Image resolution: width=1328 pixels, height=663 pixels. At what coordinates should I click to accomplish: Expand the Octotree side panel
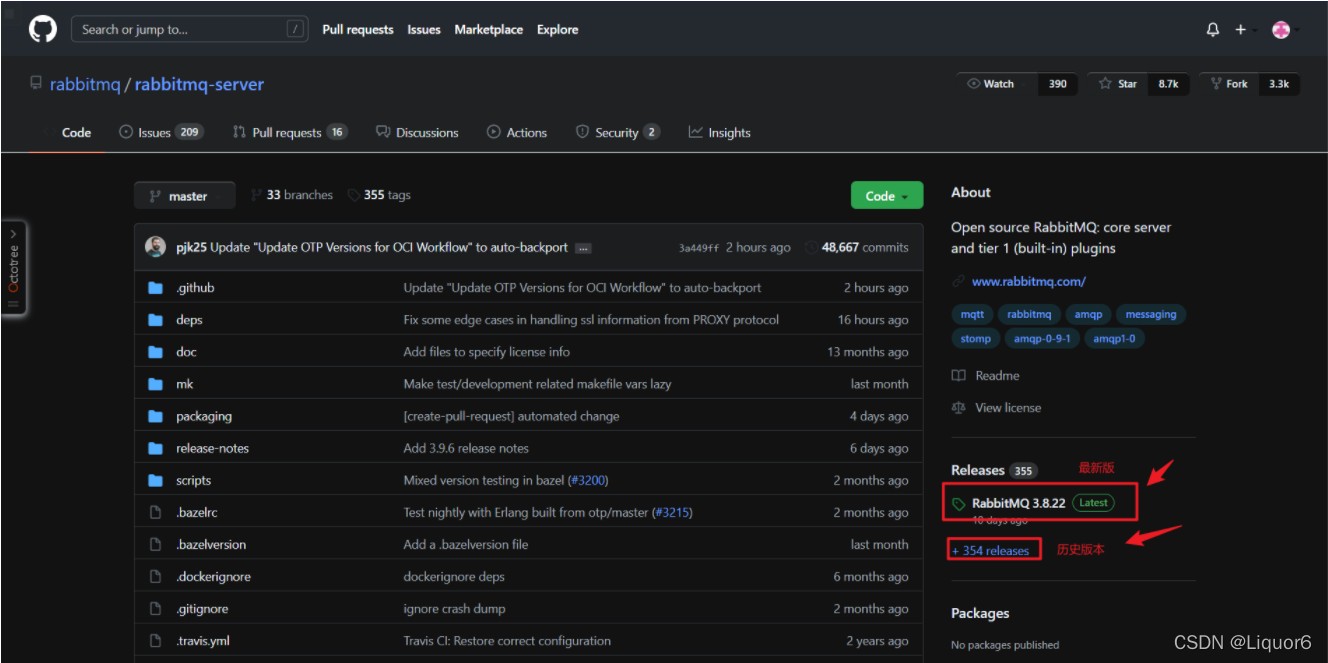(13, 267)
